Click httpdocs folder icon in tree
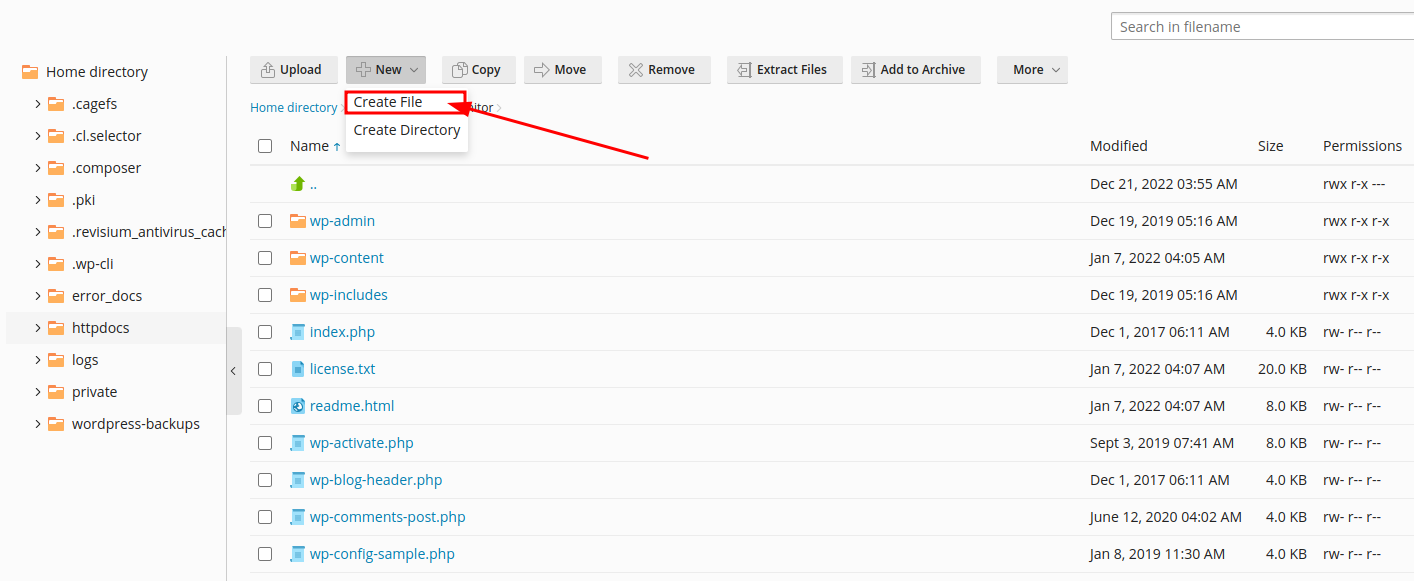Image resolution: width=1414 pixels, height=581 pixels. point(56,328)
